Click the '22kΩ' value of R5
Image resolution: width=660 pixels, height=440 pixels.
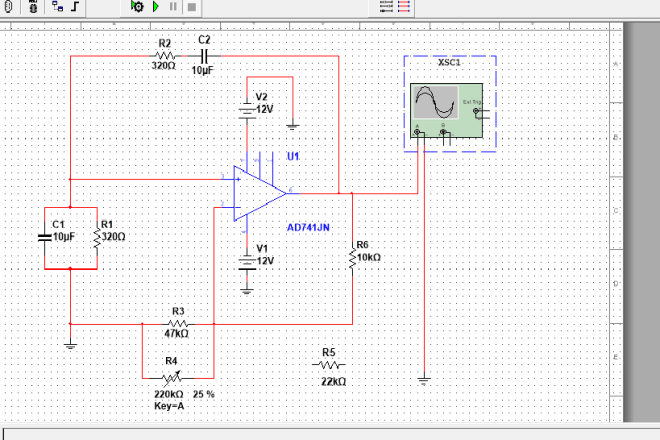point(333,381)
